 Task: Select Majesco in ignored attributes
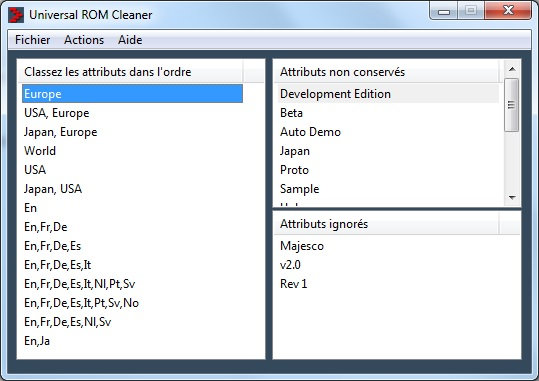[x=388, y=246]
